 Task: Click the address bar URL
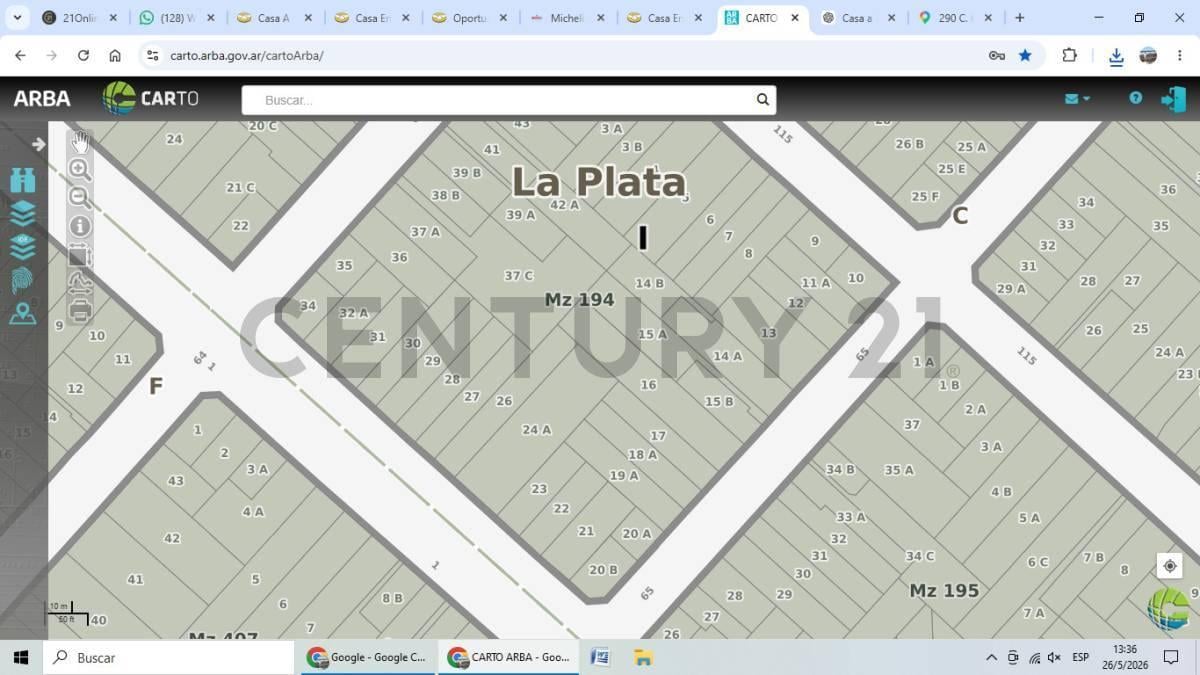[x=246, y=56]
